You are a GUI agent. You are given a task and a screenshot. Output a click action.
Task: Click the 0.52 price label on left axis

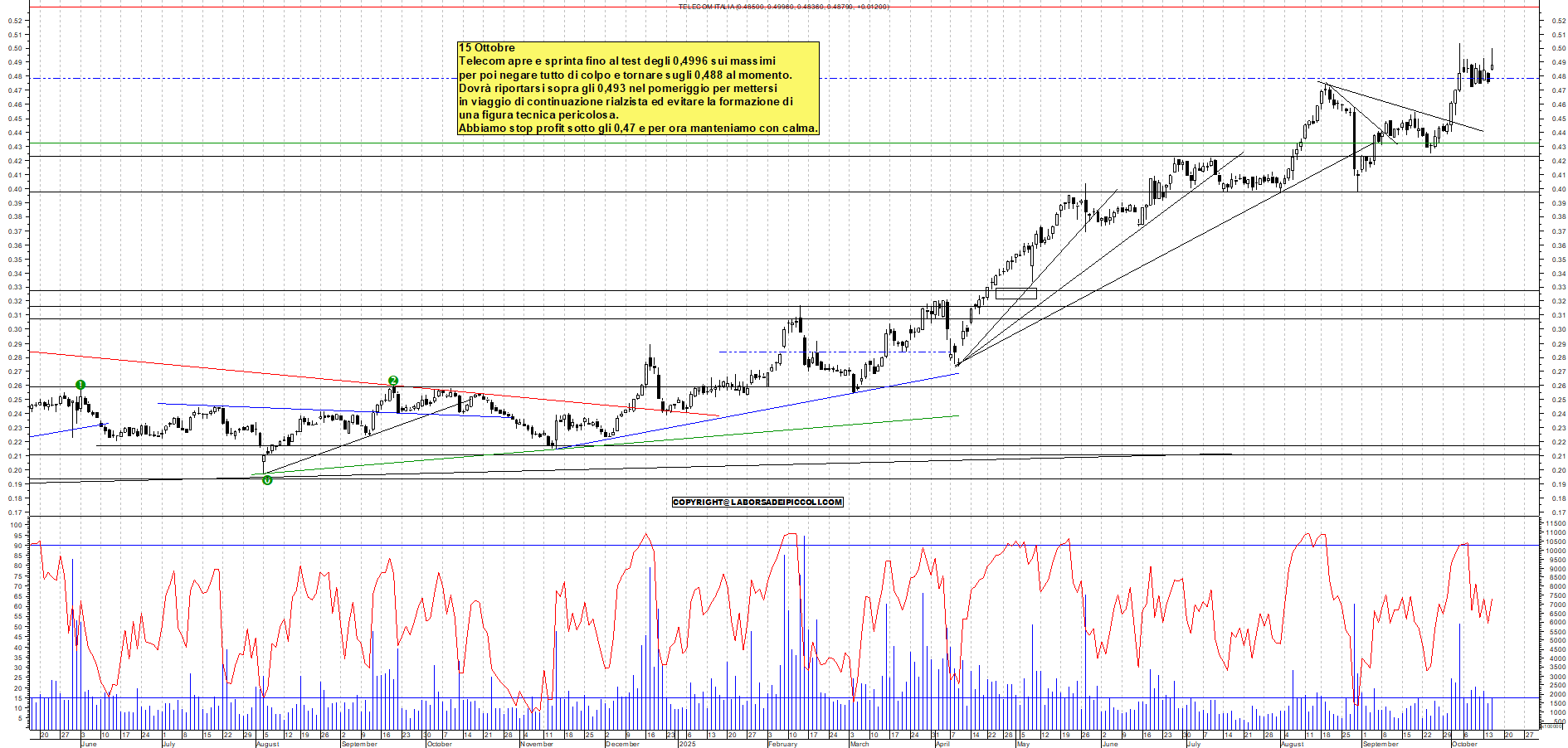[15, 20]
